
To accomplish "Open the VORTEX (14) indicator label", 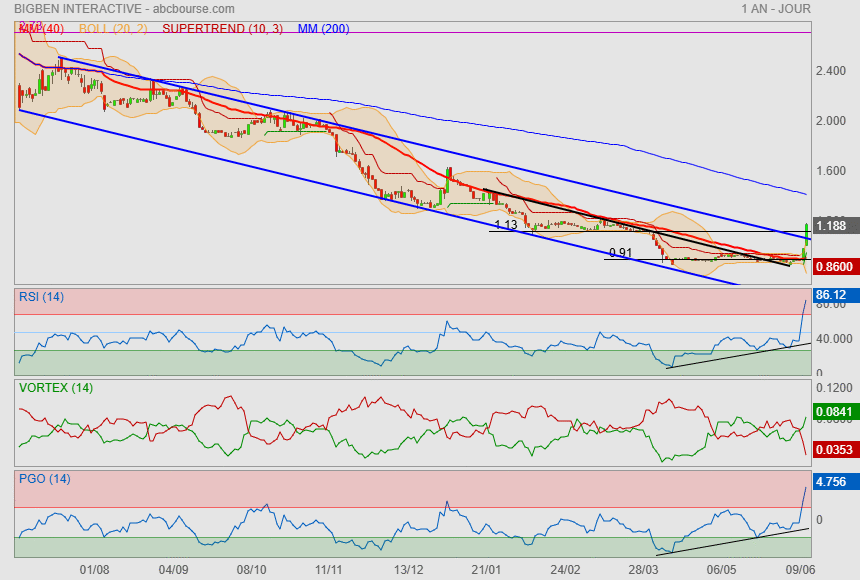I will coord(55,387).
